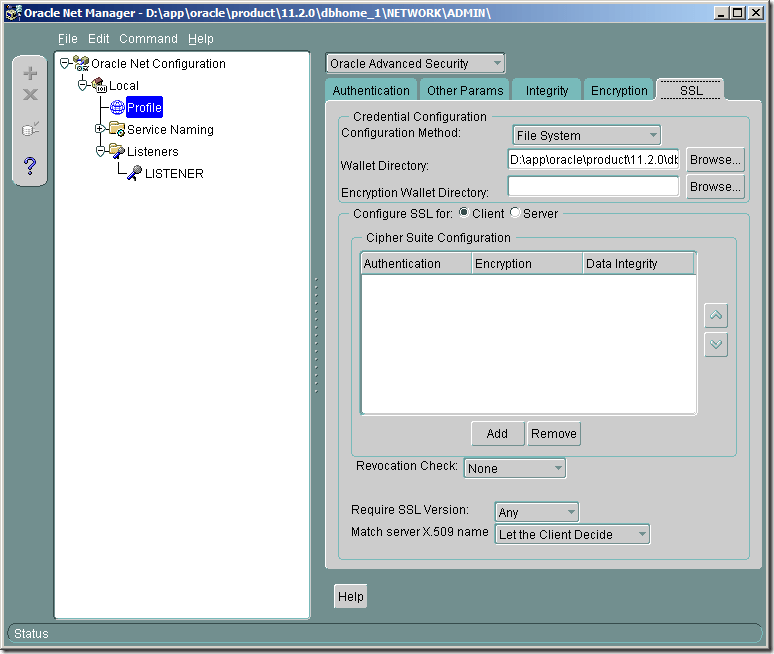Click the move cipher suite up arrow
This screenshot has height=654, width=774.
click(716, 315)
